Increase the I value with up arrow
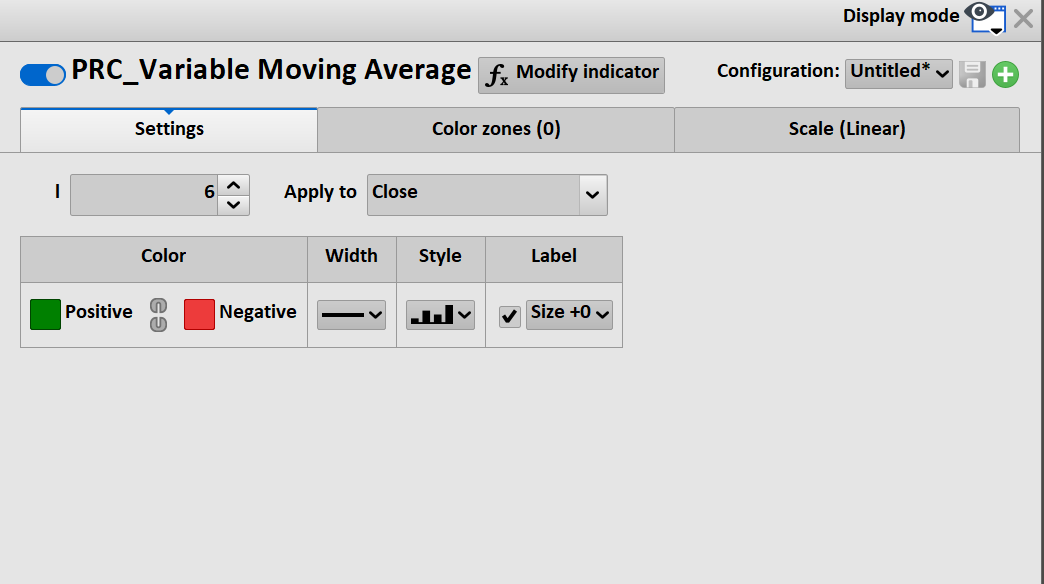The width and height of the screenshot is (1044, 584). pyautogui.click(x=233, y=185)
